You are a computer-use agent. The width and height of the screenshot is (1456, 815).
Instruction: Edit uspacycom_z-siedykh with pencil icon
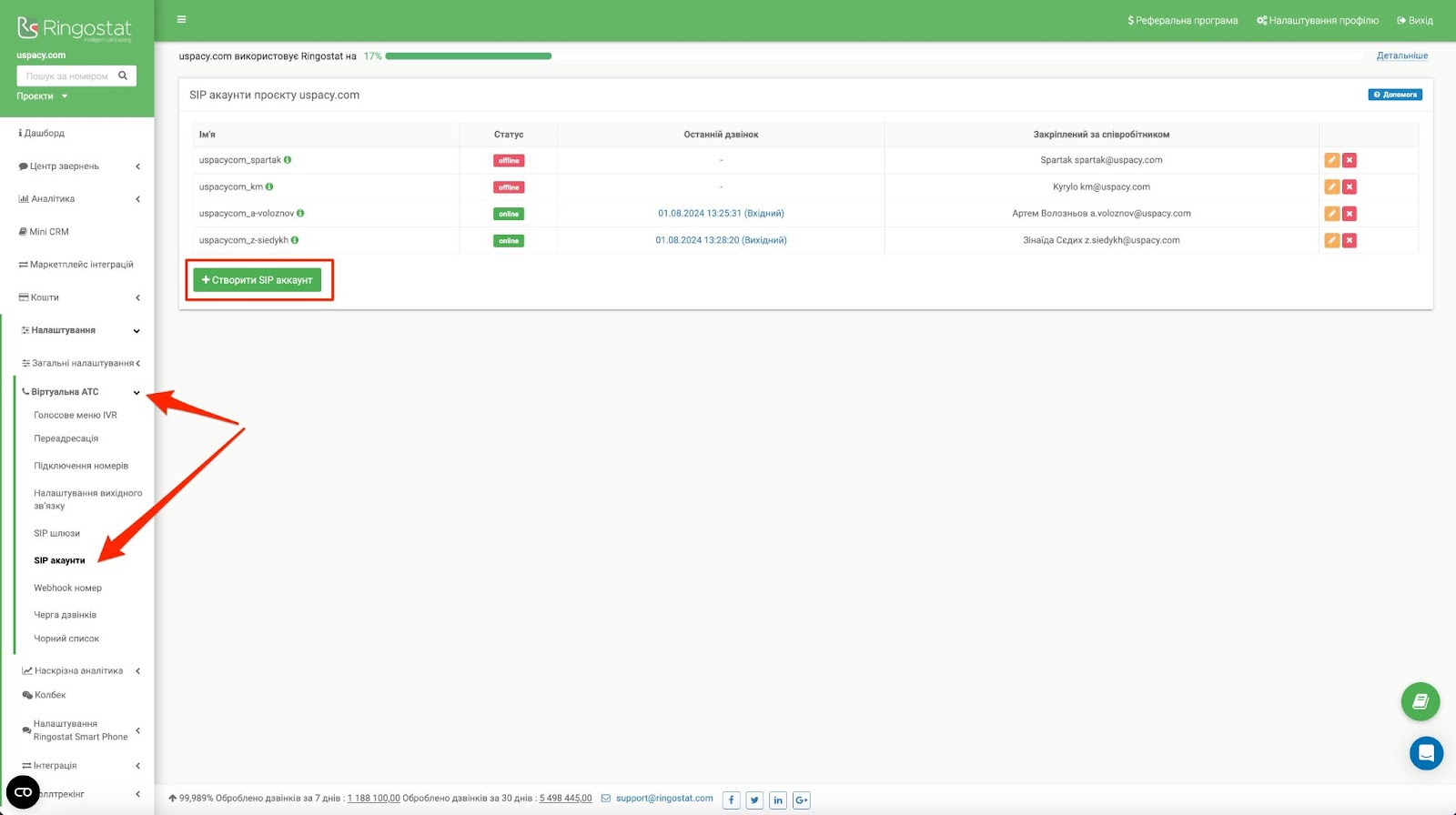click(x=1331, y=240)
